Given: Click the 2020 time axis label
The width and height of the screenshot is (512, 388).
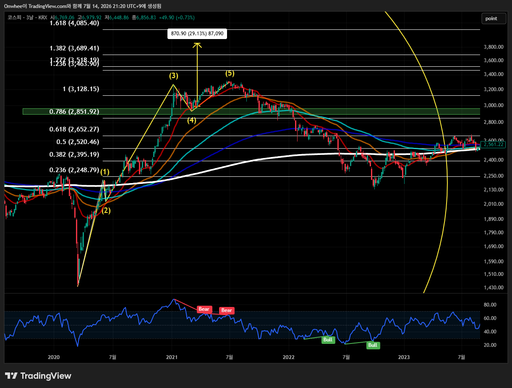Looking at the screenshot, I should coord(54,357).
